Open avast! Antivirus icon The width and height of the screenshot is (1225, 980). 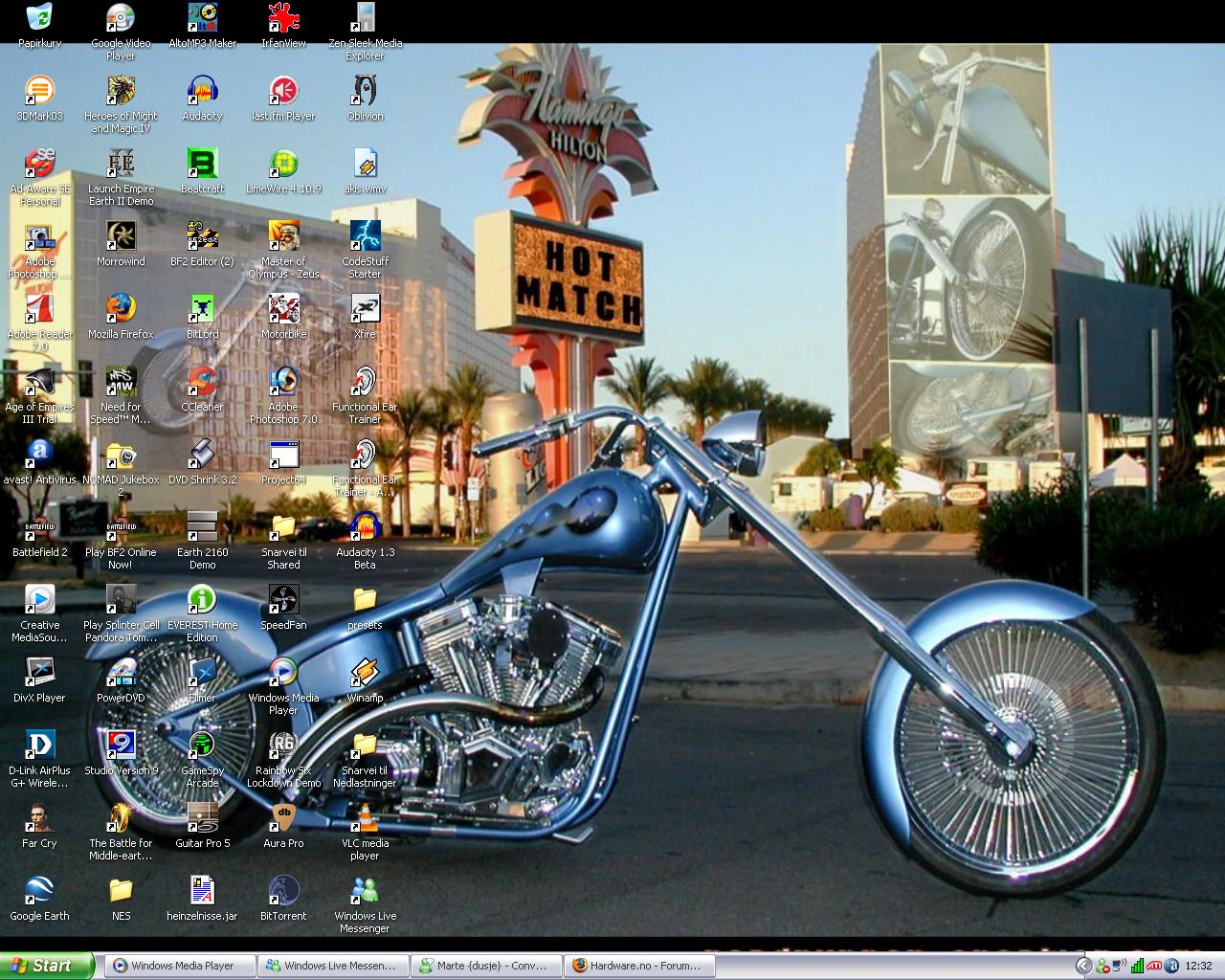(x=39, y=461)
